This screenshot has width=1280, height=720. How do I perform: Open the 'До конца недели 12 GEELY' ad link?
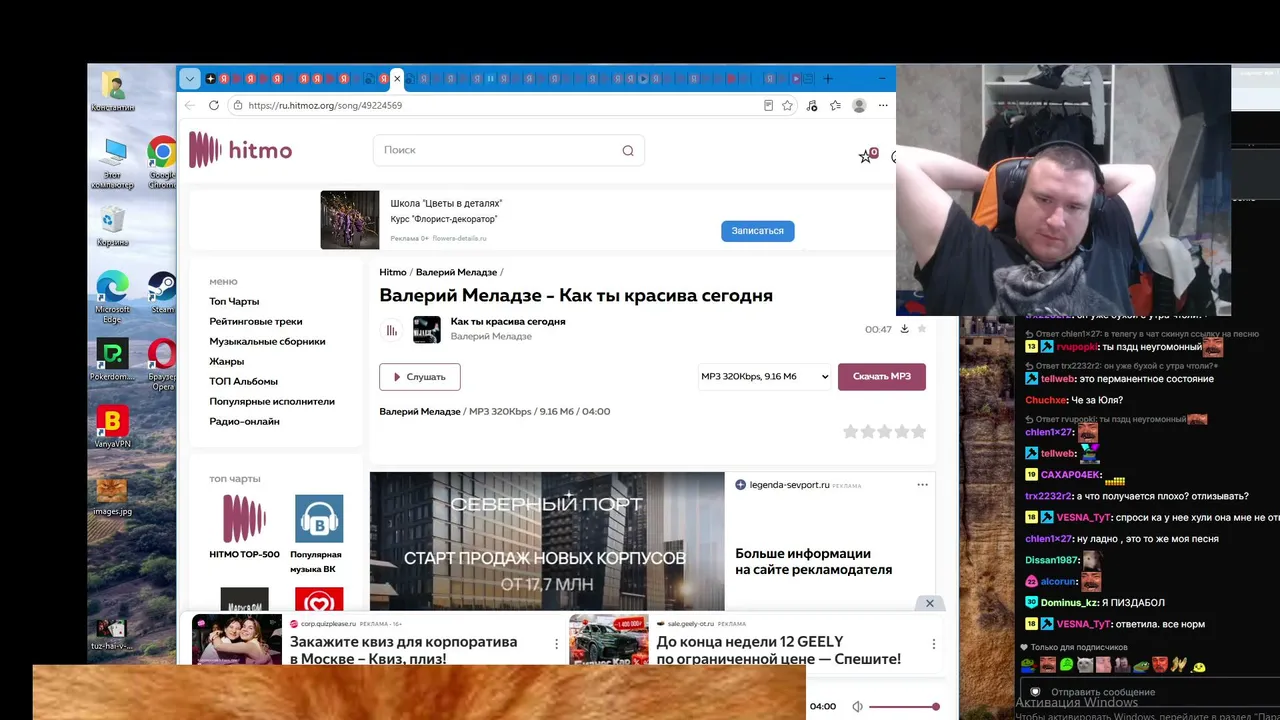tap(779, 650)
